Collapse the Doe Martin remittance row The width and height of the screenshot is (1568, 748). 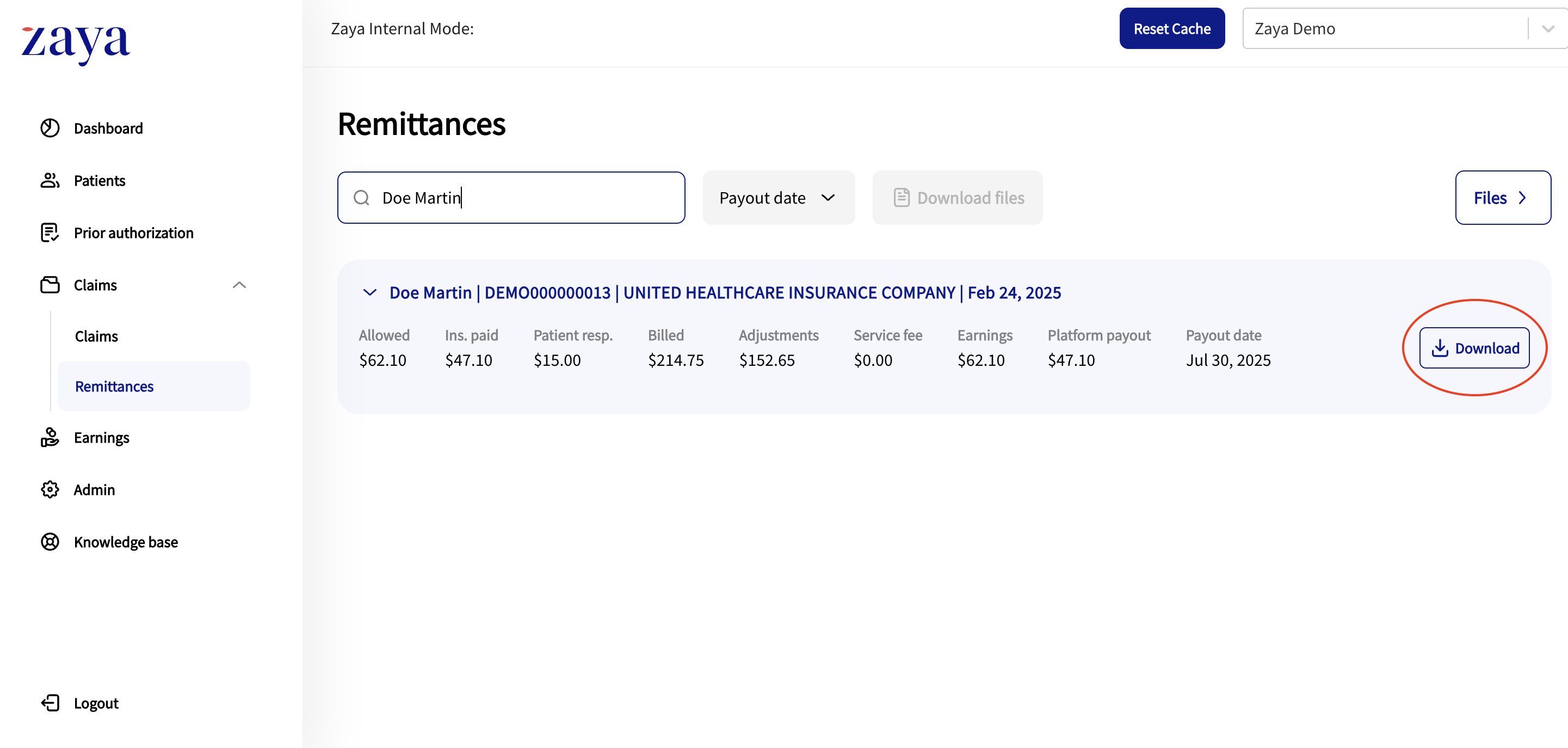click(x=369, y=293)
